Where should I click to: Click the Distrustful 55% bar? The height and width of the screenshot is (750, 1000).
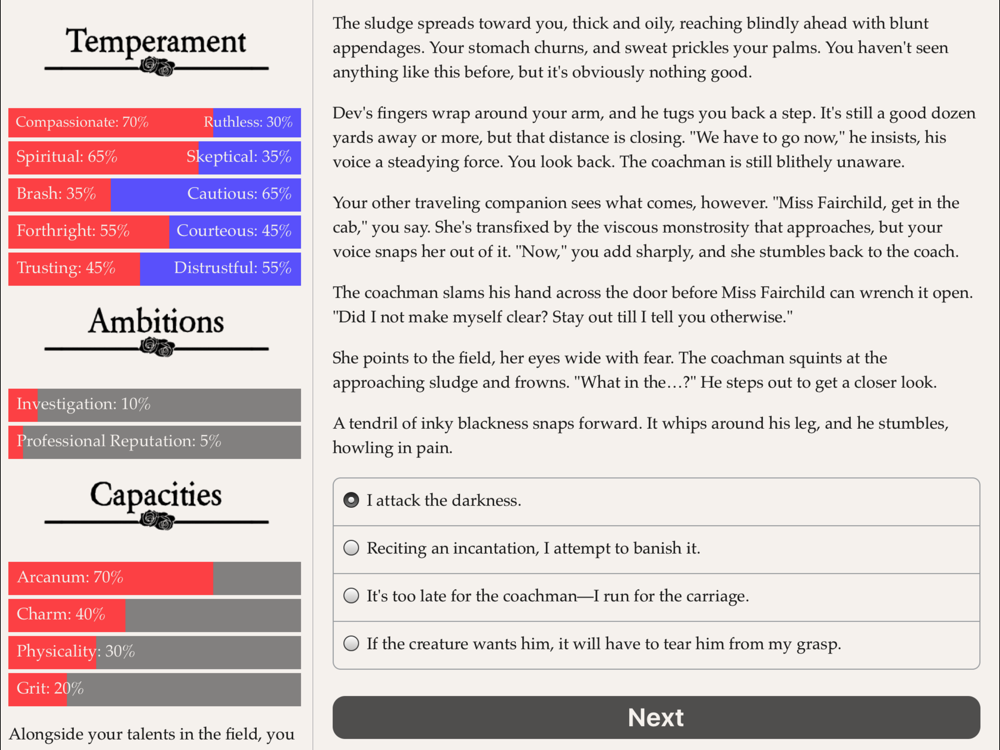(220, 268)
